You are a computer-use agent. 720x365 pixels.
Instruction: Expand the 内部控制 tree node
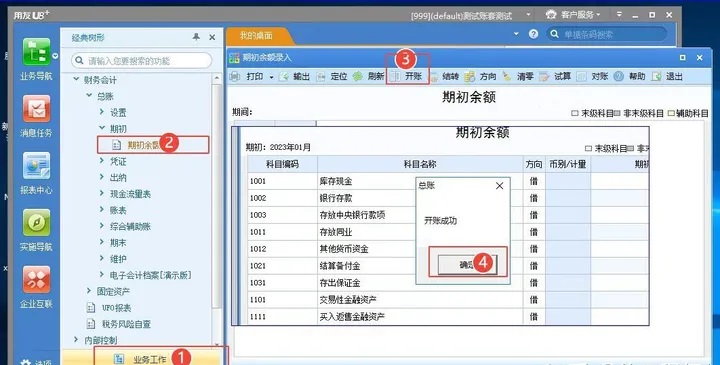pos(76,340)
